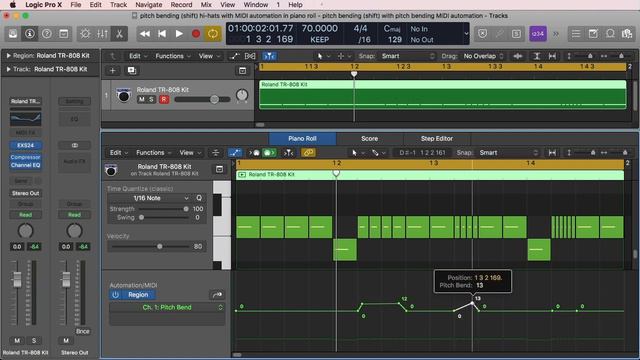Click the Stereo Out output slot
Screen dimensions: 640x360
tap(25, 193)
